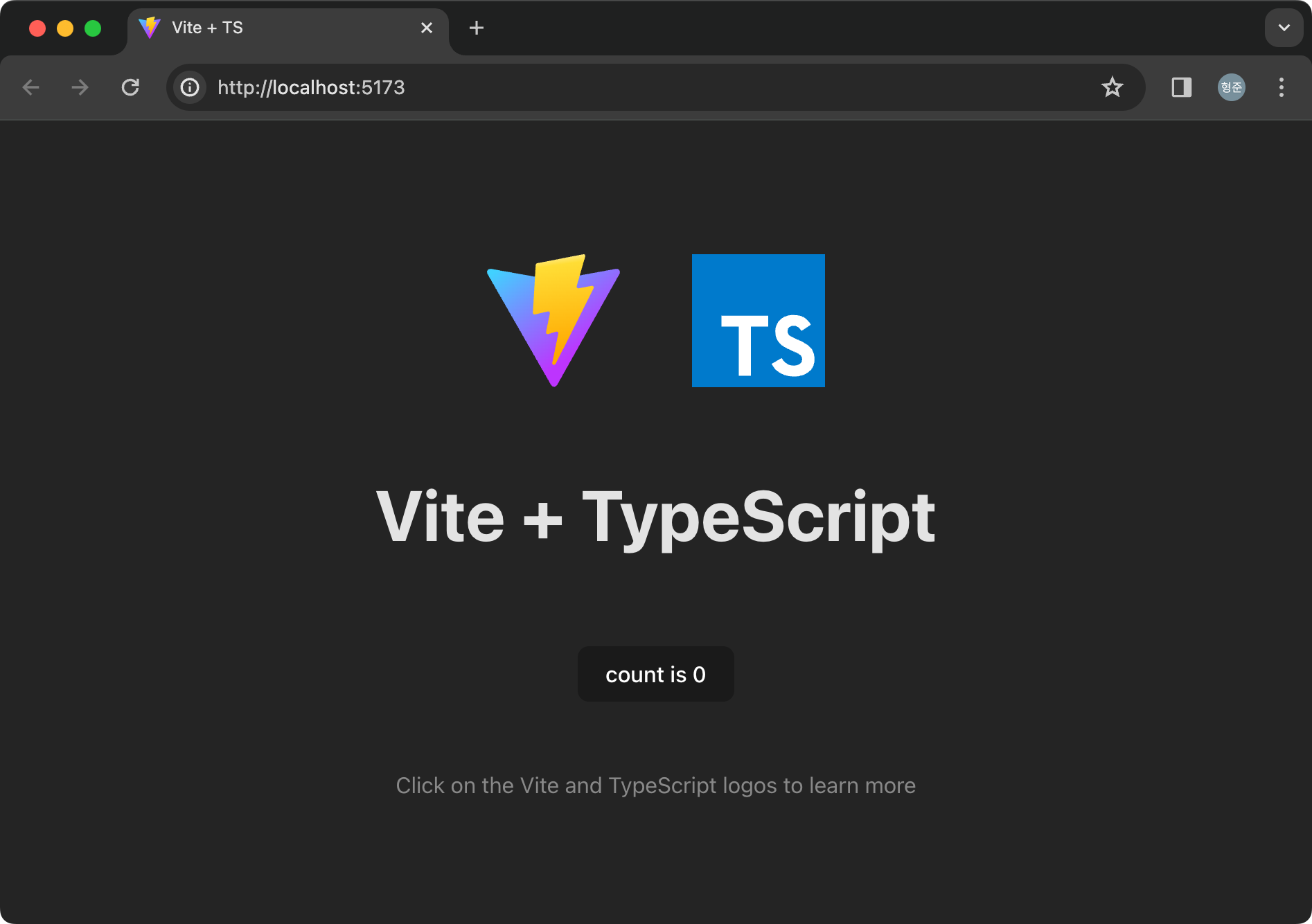Open the user profile avatar
Screen dimensions: 1312x924
[1232, 87]
